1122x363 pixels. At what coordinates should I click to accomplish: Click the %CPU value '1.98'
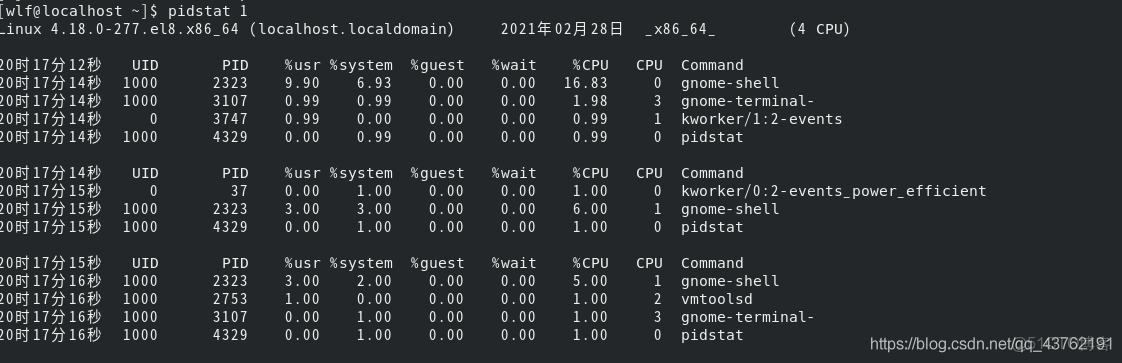coord(590,101)
